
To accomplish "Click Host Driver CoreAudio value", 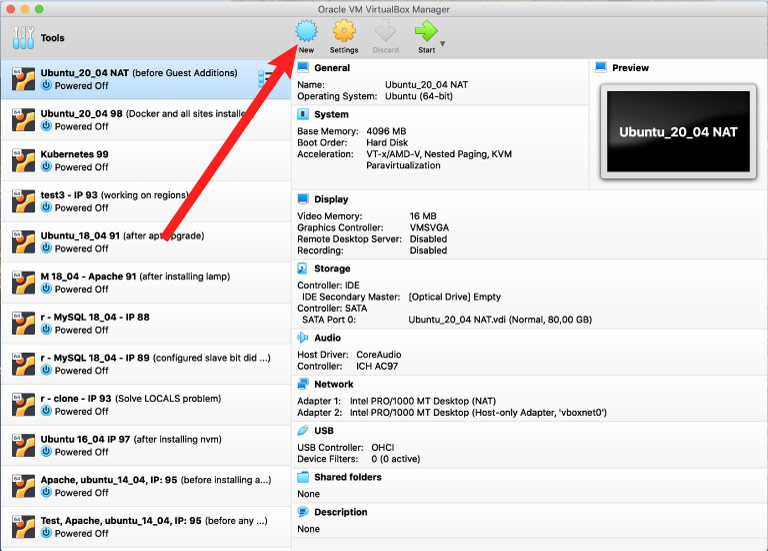I will click(379, 355).
